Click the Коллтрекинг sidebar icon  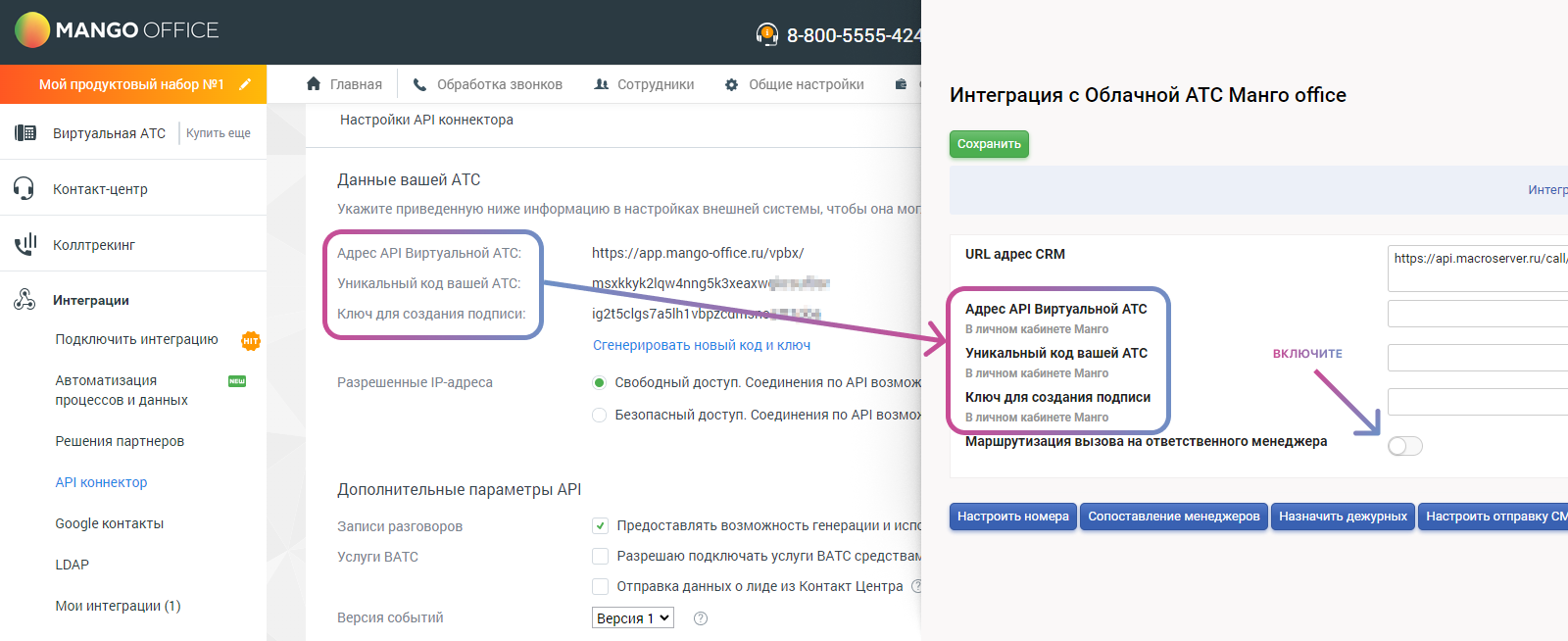25,244
